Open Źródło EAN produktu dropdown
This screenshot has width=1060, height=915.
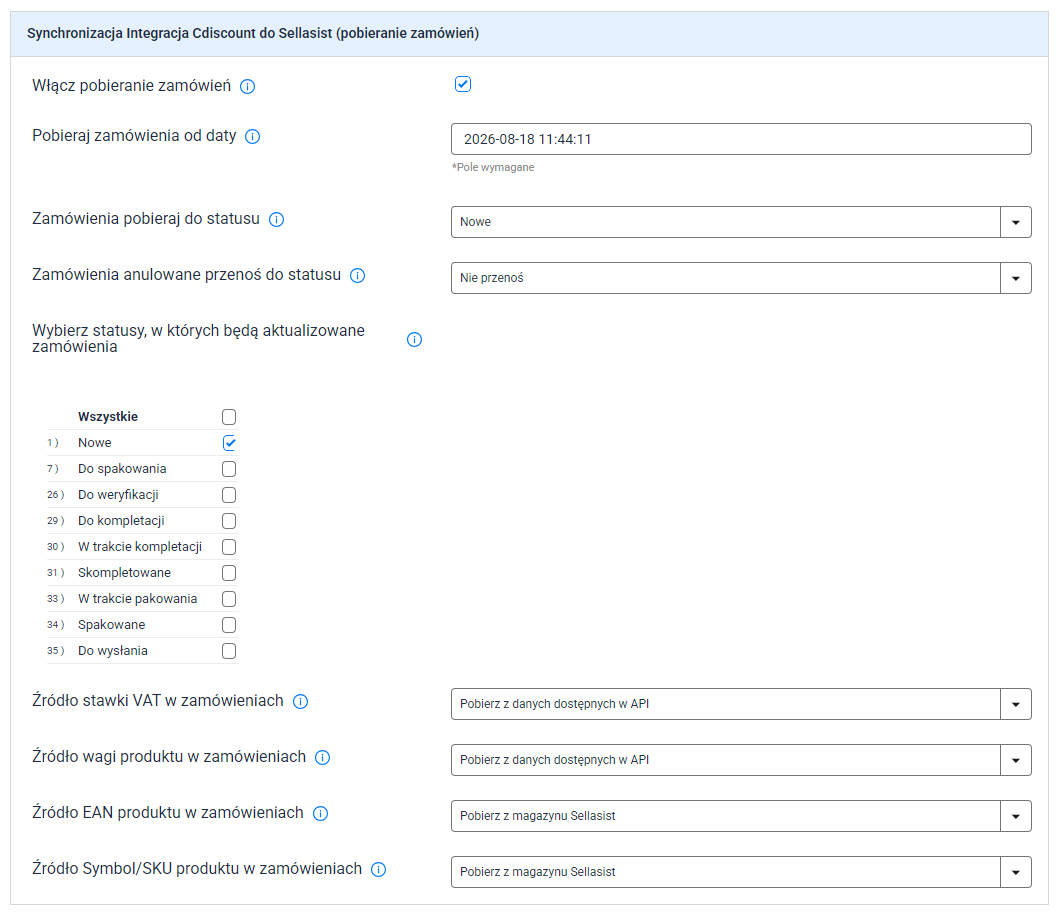click(x=741, y=816)
